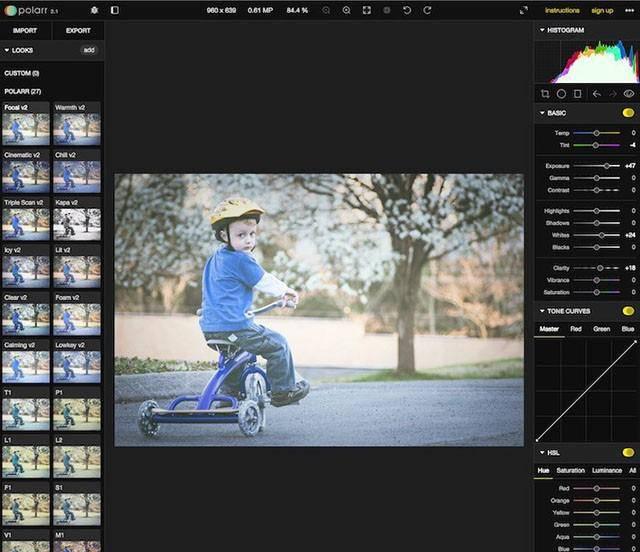Switch to the Green curve tab

(x=602, y=329)
